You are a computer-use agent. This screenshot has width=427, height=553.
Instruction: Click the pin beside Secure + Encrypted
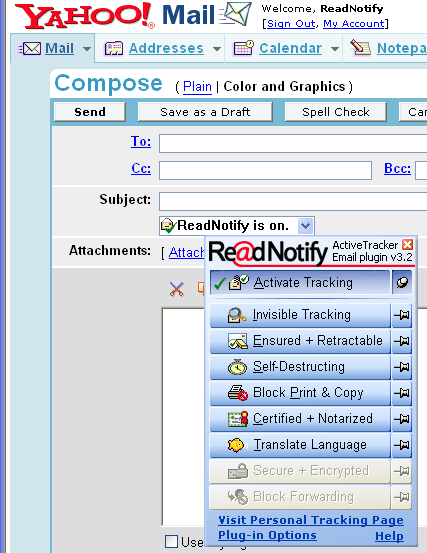[402, 470]
